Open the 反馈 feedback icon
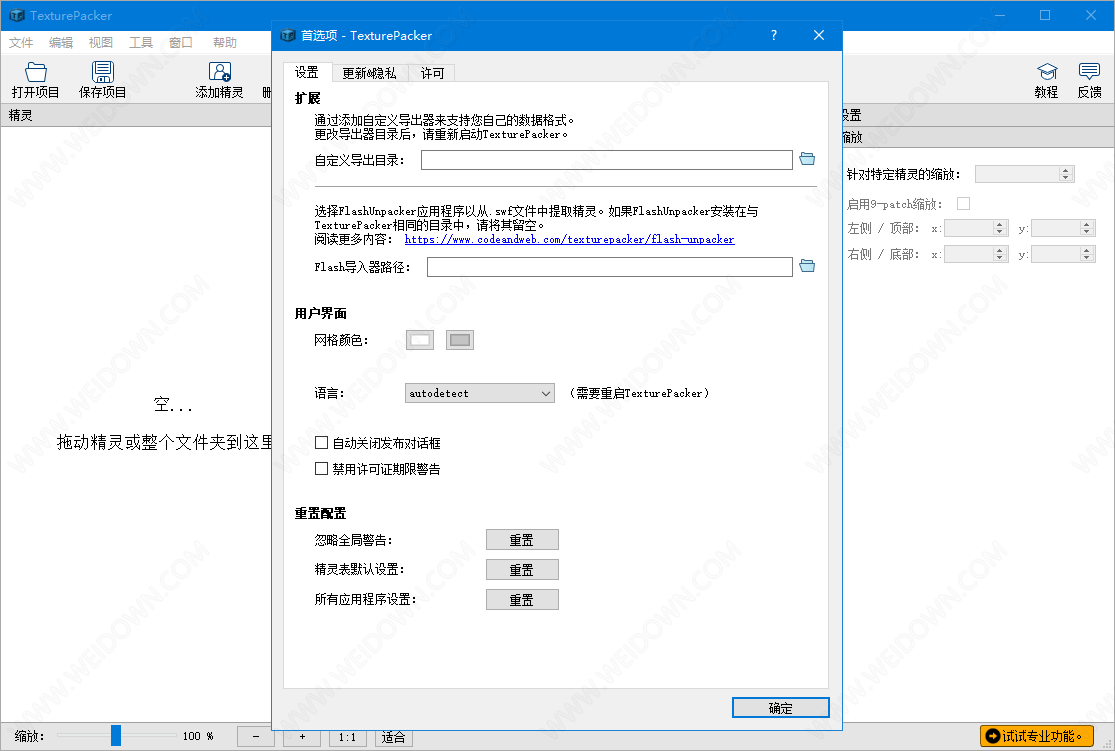 (1089, 72)
